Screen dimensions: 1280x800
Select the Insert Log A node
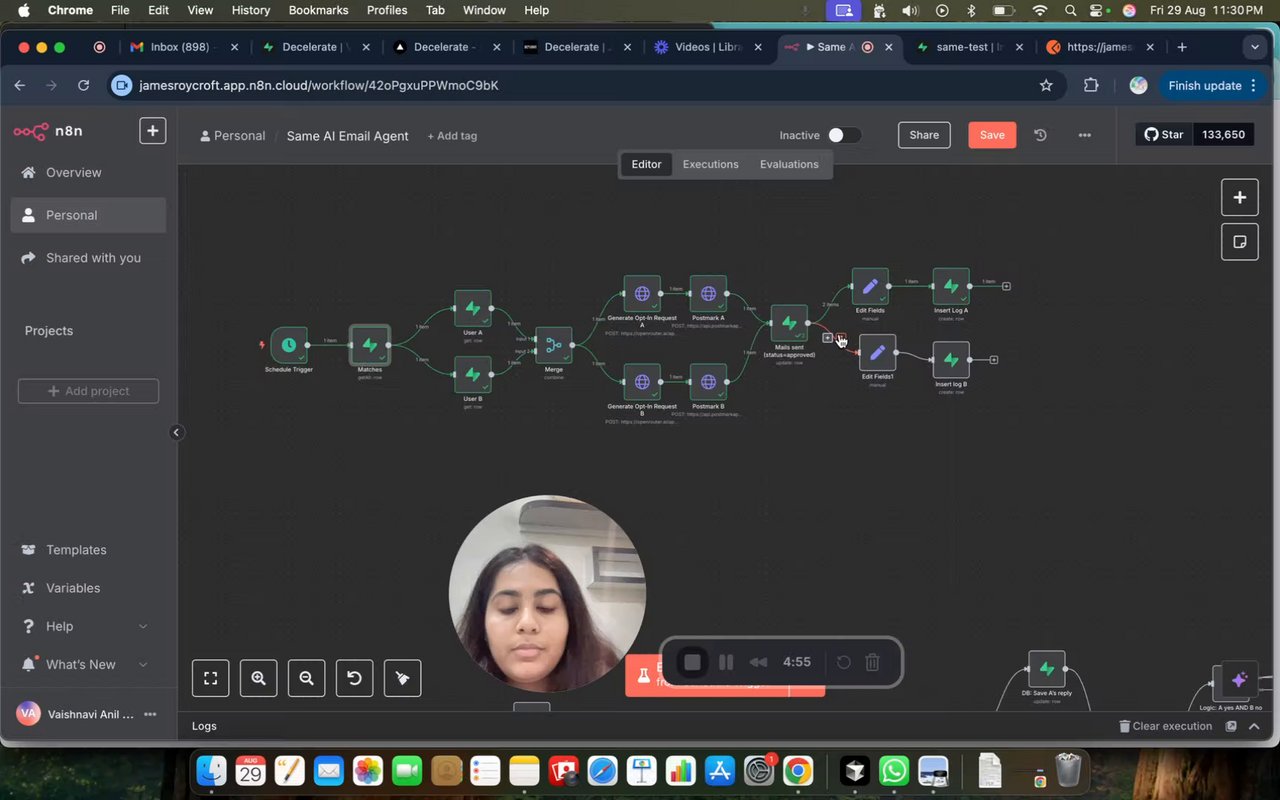point(951,286)
